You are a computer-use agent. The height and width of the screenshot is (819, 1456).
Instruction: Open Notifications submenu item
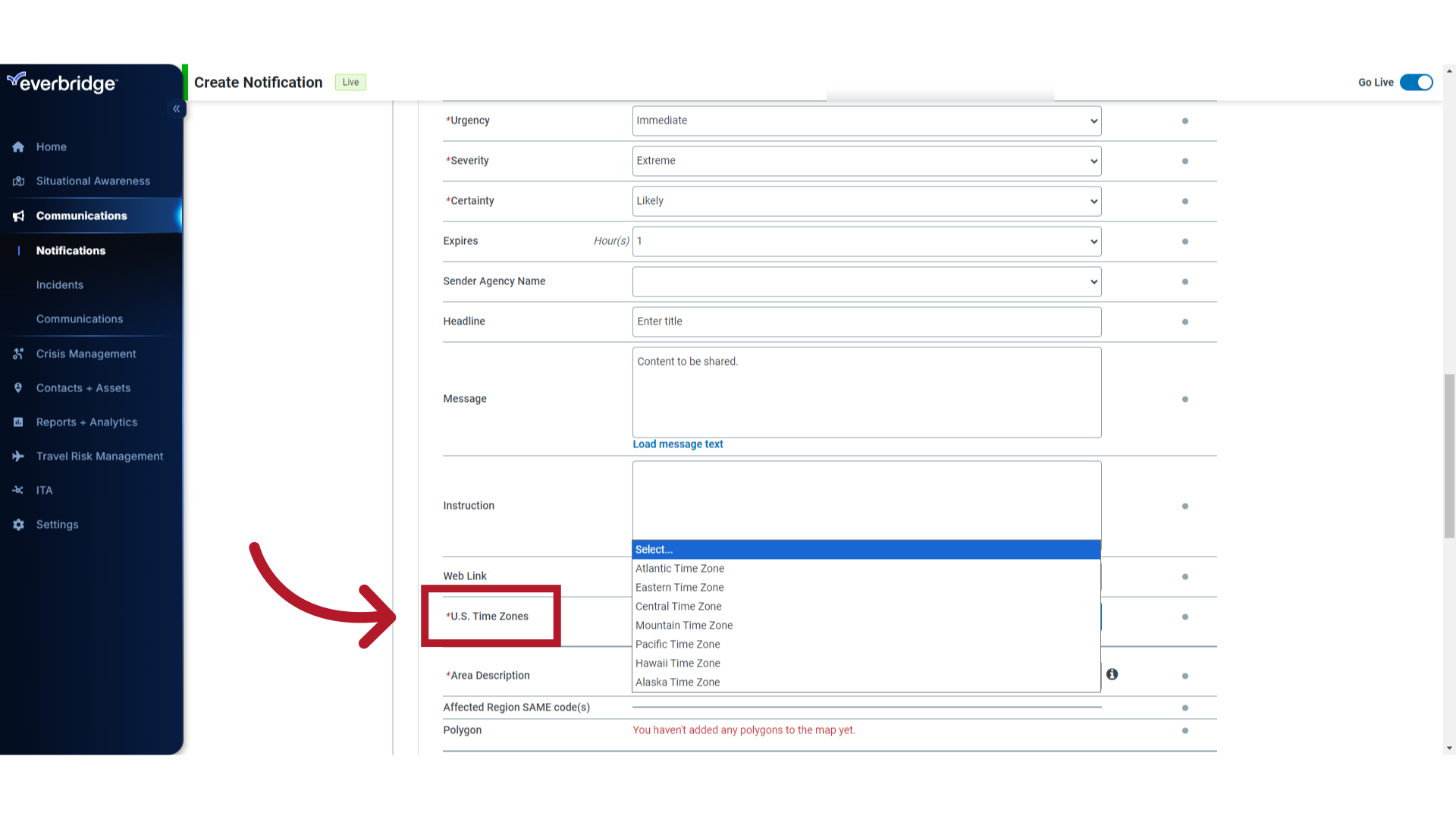71,251
